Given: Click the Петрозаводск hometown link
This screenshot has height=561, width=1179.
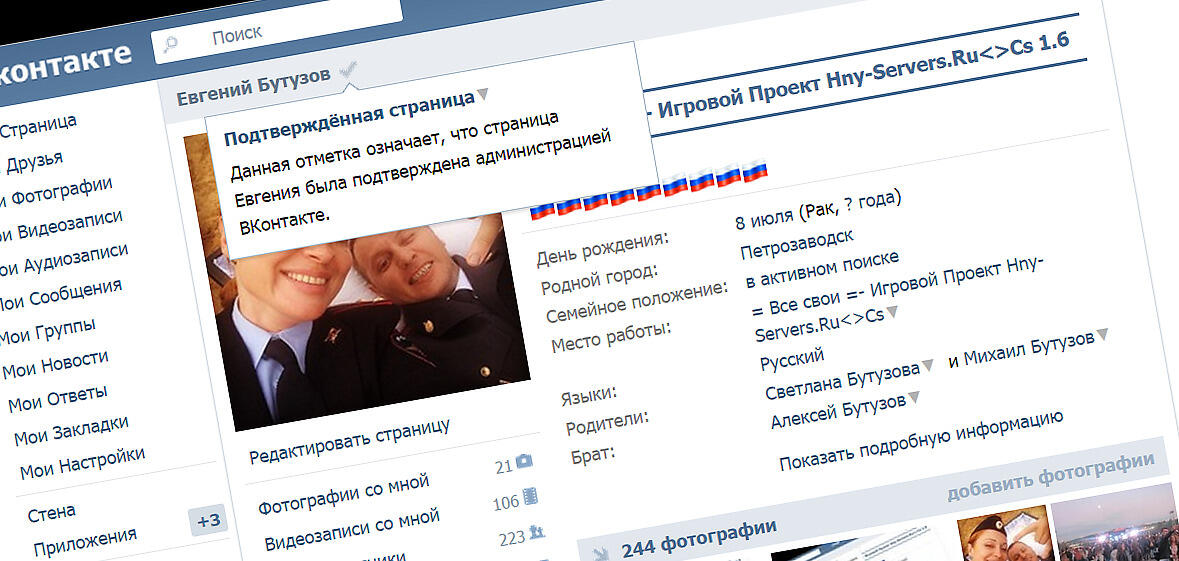Looking at the screenshot, I should pyautogui.click(x=797, y=246).
